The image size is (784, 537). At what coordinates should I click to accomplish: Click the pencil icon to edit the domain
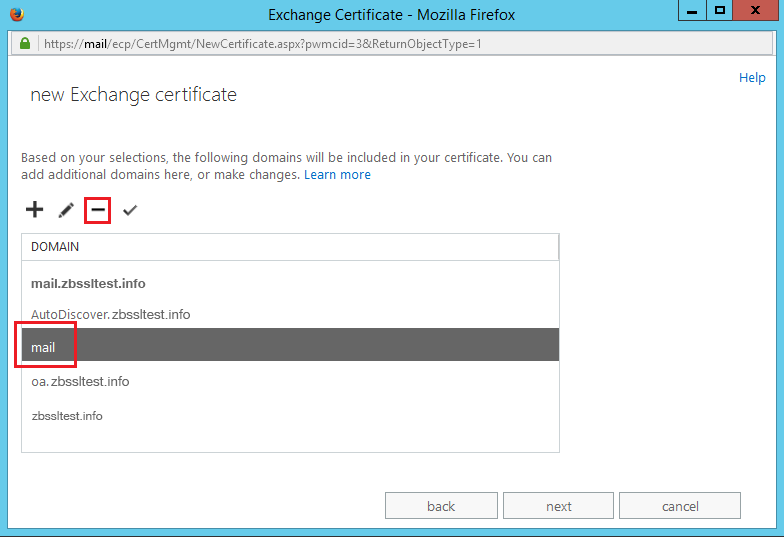tap(66, 210)
